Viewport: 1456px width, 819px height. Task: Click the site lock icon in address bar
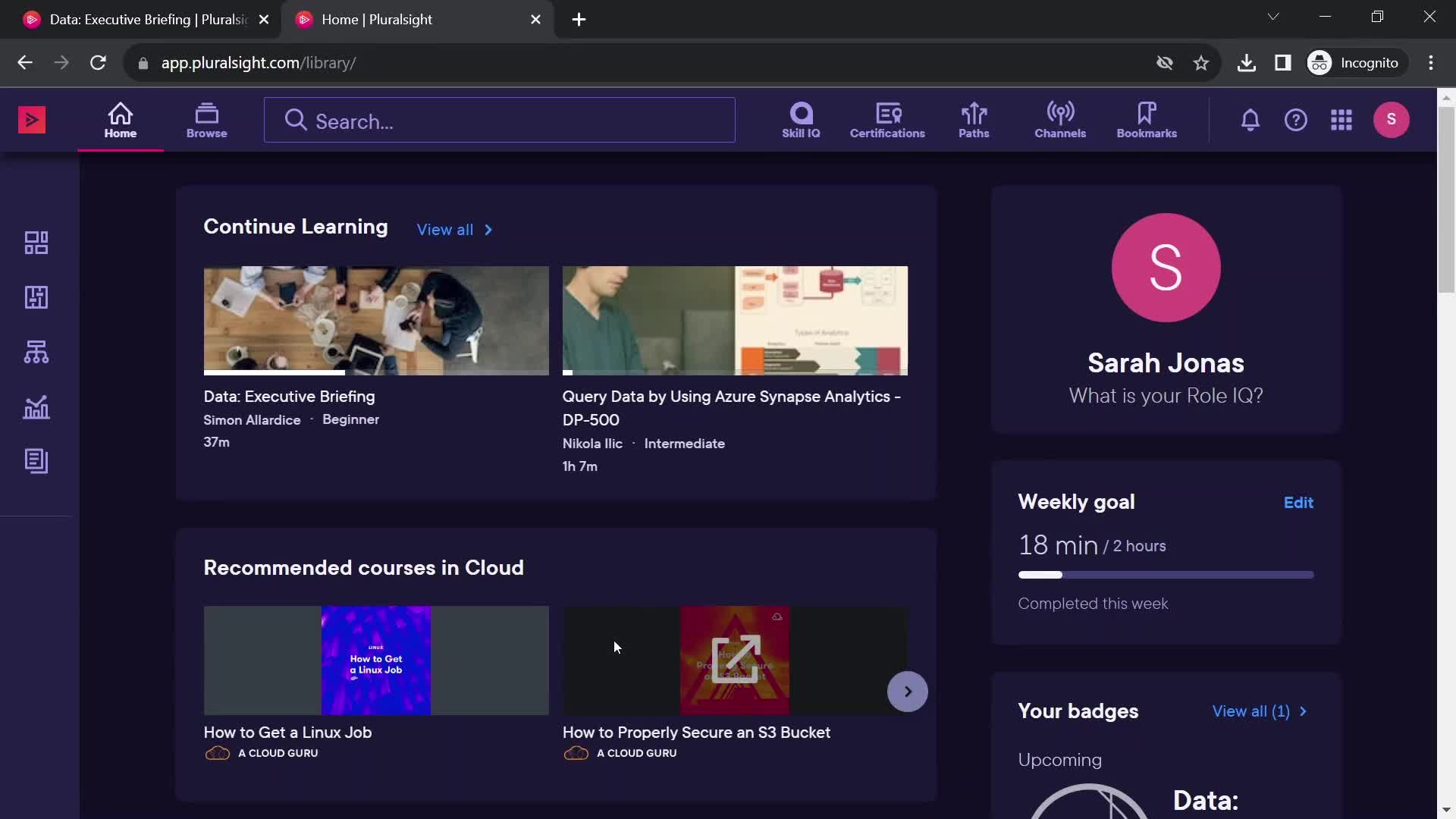143,64
